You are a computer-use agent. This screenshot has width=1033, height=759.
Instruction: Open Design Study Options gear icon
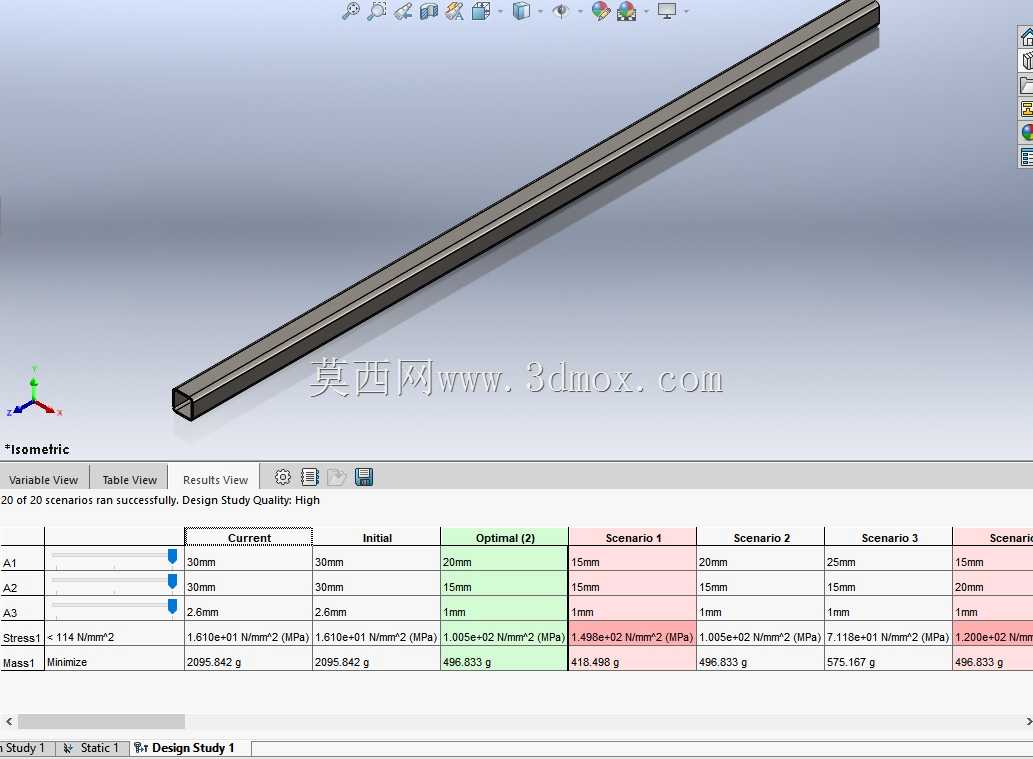283,477
